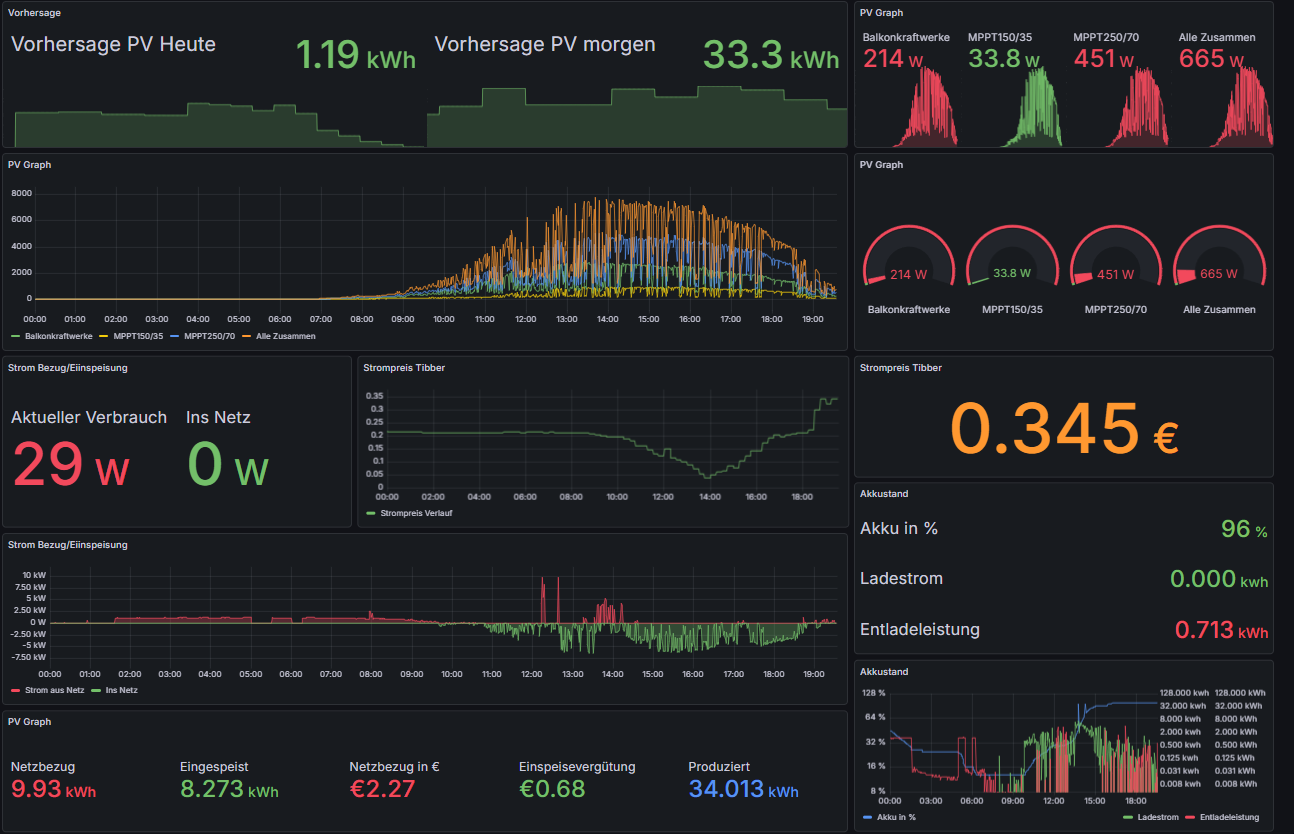Screen dimensions: 1294x834
Task: Click the green MPPT150/35 sparkline stat tile
Action: point(1013,89)
